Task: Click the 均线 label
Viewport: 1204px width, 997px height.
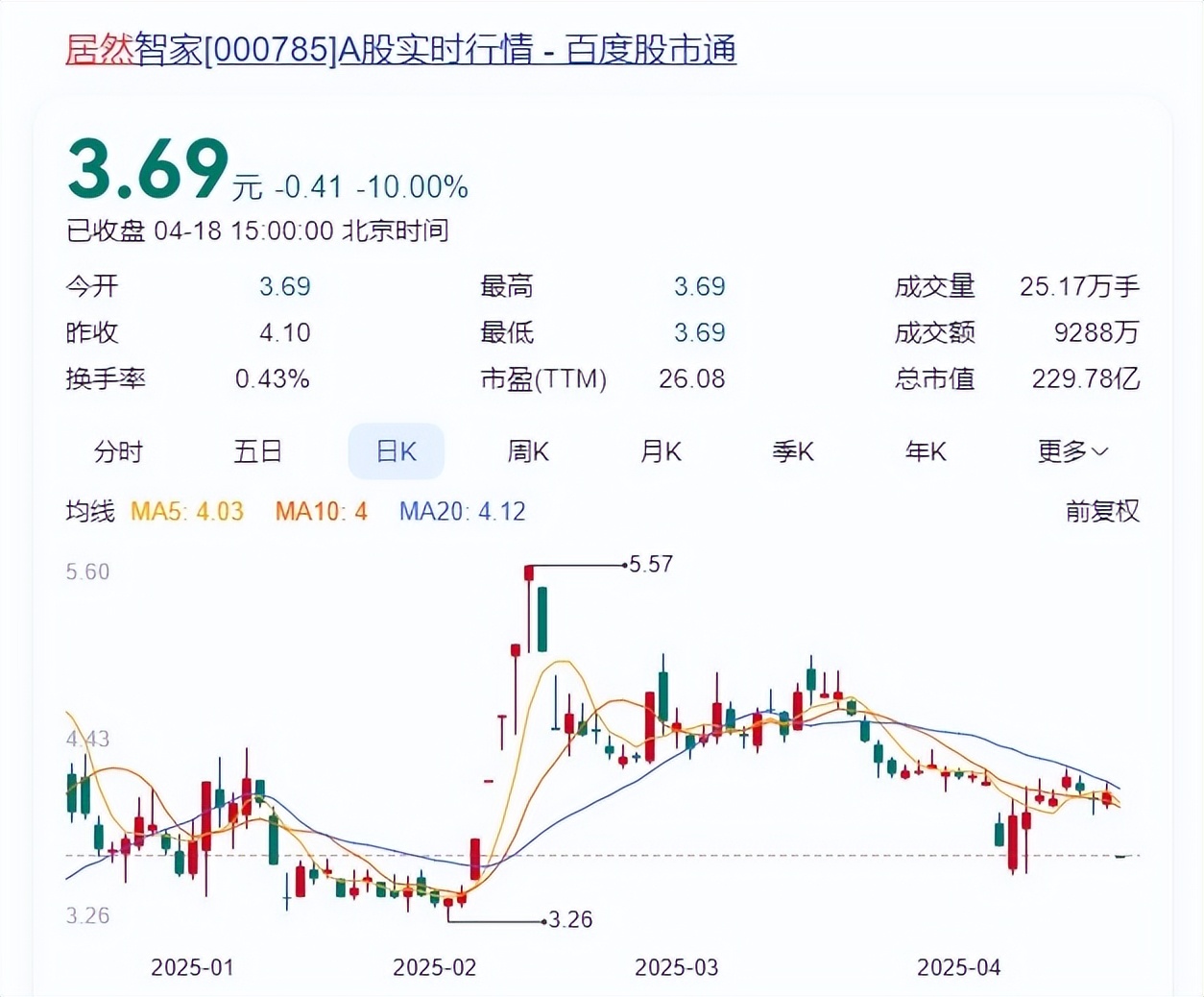Action: coord(90,511)
